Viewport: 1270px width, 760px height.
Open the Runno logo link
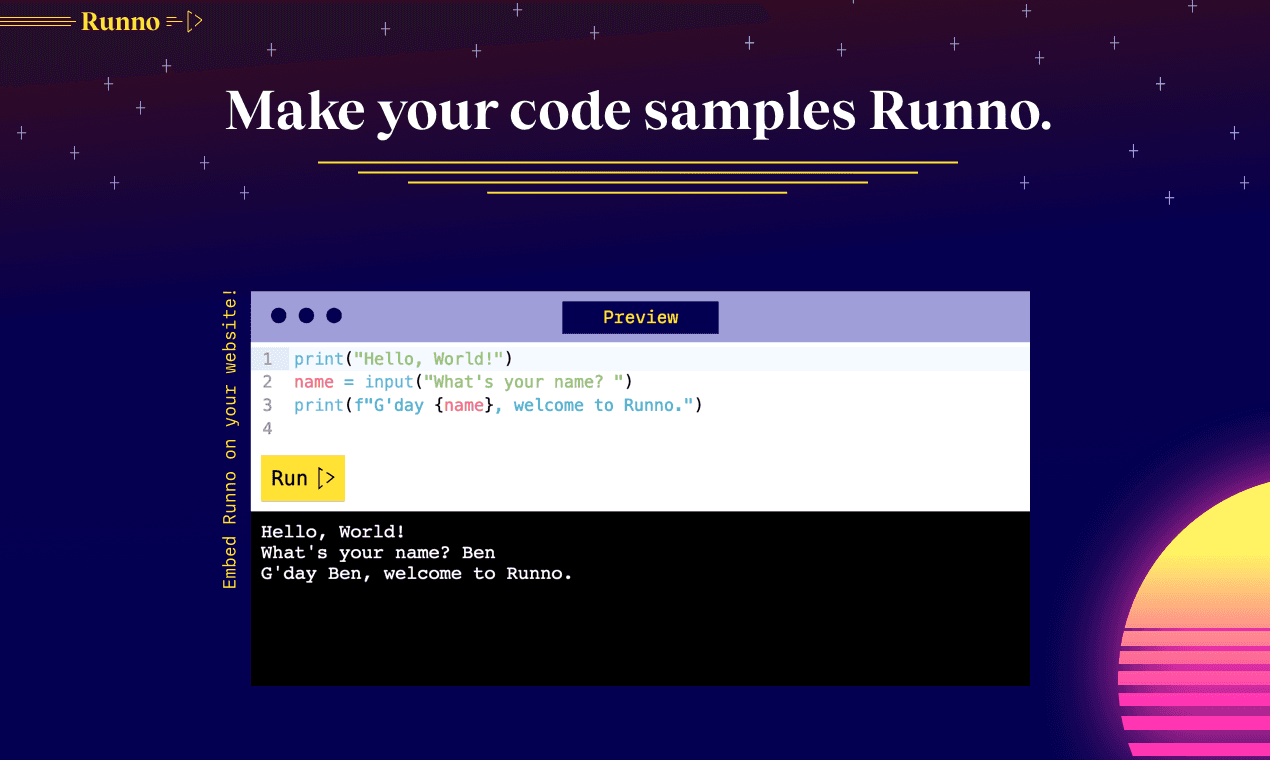[x=120, y=21]
